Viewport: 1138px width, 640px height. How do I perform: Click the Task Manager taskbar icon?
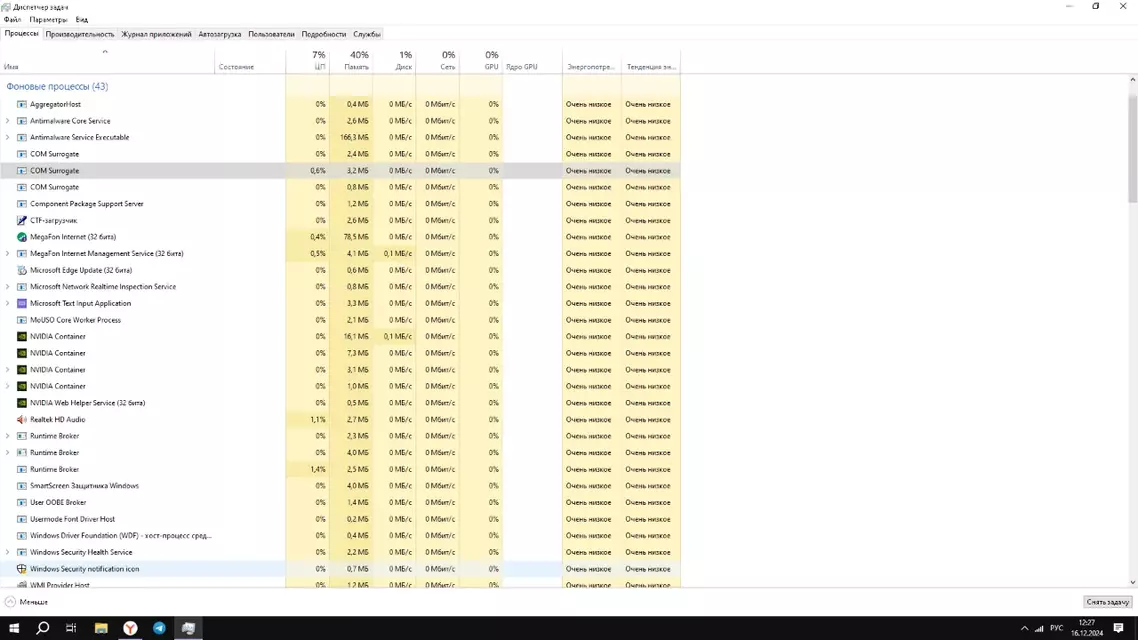(x=188, y=628)
